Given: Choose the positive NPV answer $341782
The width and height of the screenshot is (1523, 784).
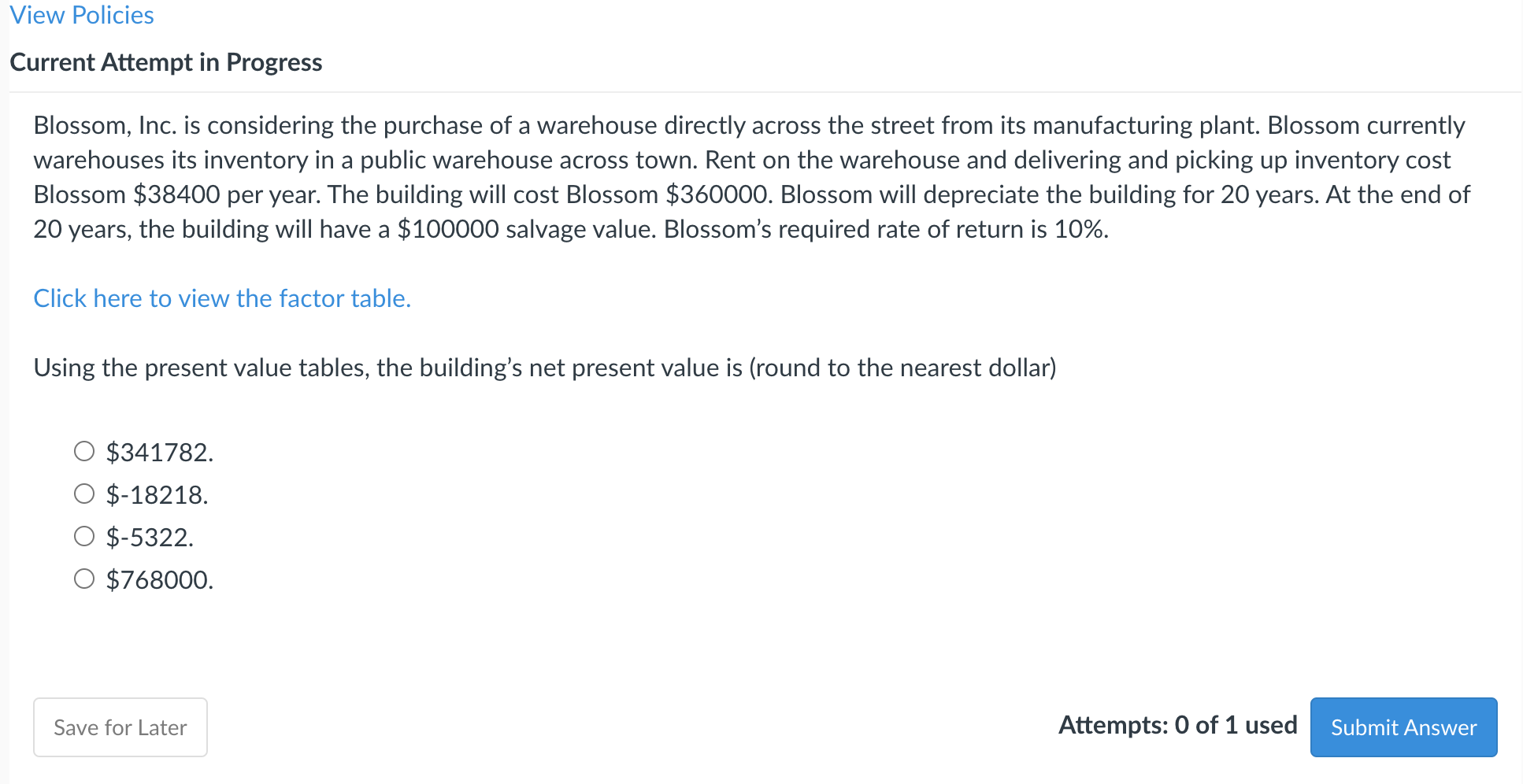Looking at the screenshot, I should tap(83, 451).
